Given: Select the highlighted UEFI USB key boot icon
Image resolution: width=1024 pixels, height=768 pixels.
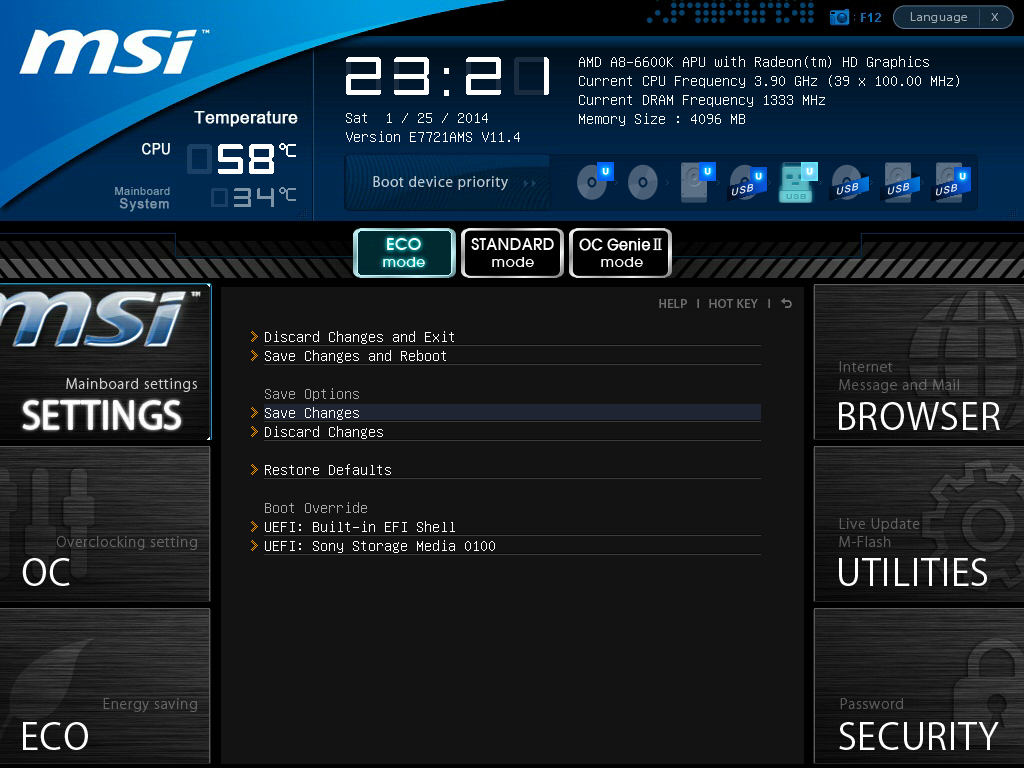Looking at the screenshot, I should click(x=797, y=182).
